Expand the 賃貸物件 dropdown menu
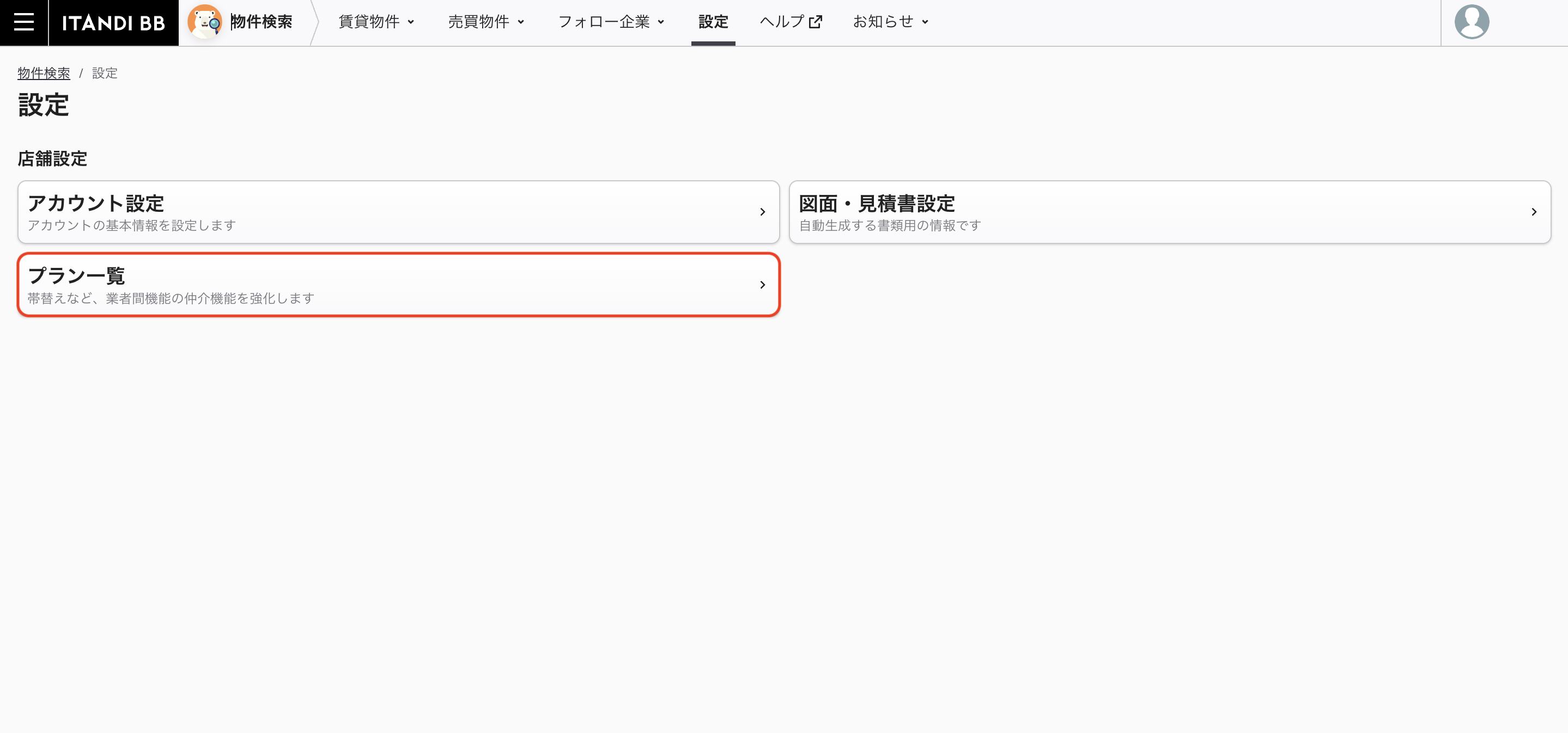 (x=377, y=22)
